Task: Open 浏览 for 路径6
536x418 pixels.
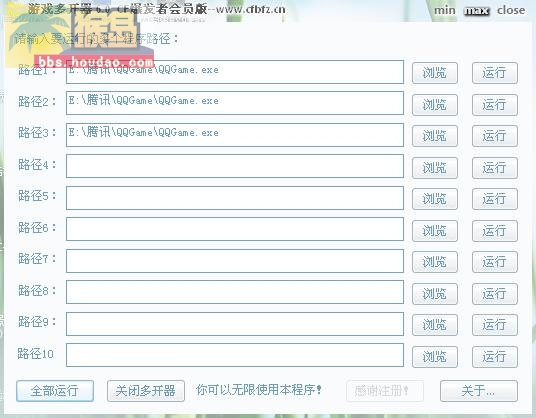Action: [434, 231]
